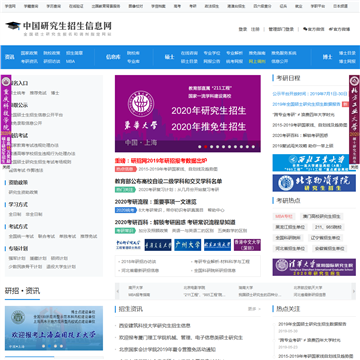Select the active red carousel dot

(x=206, y=147)
